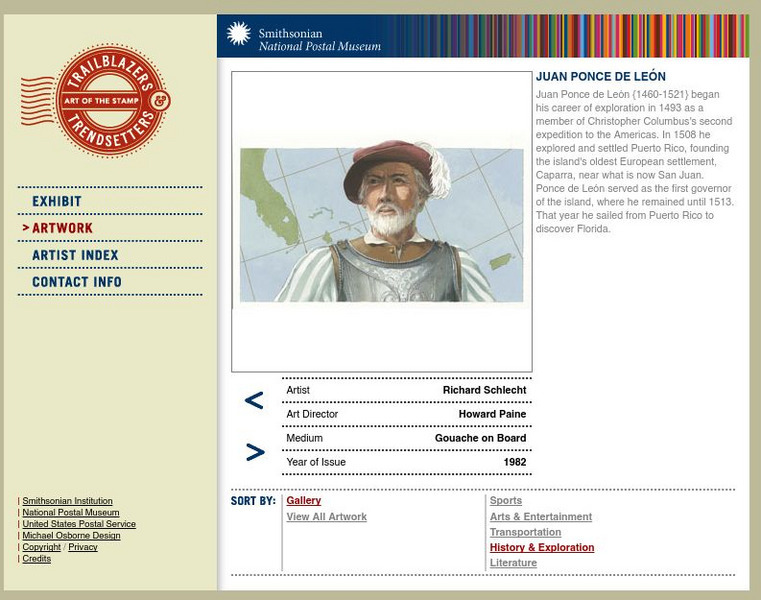Click the artist name Richard Schlecht
Screen dimensions: 761x600
tap(484, 390)
